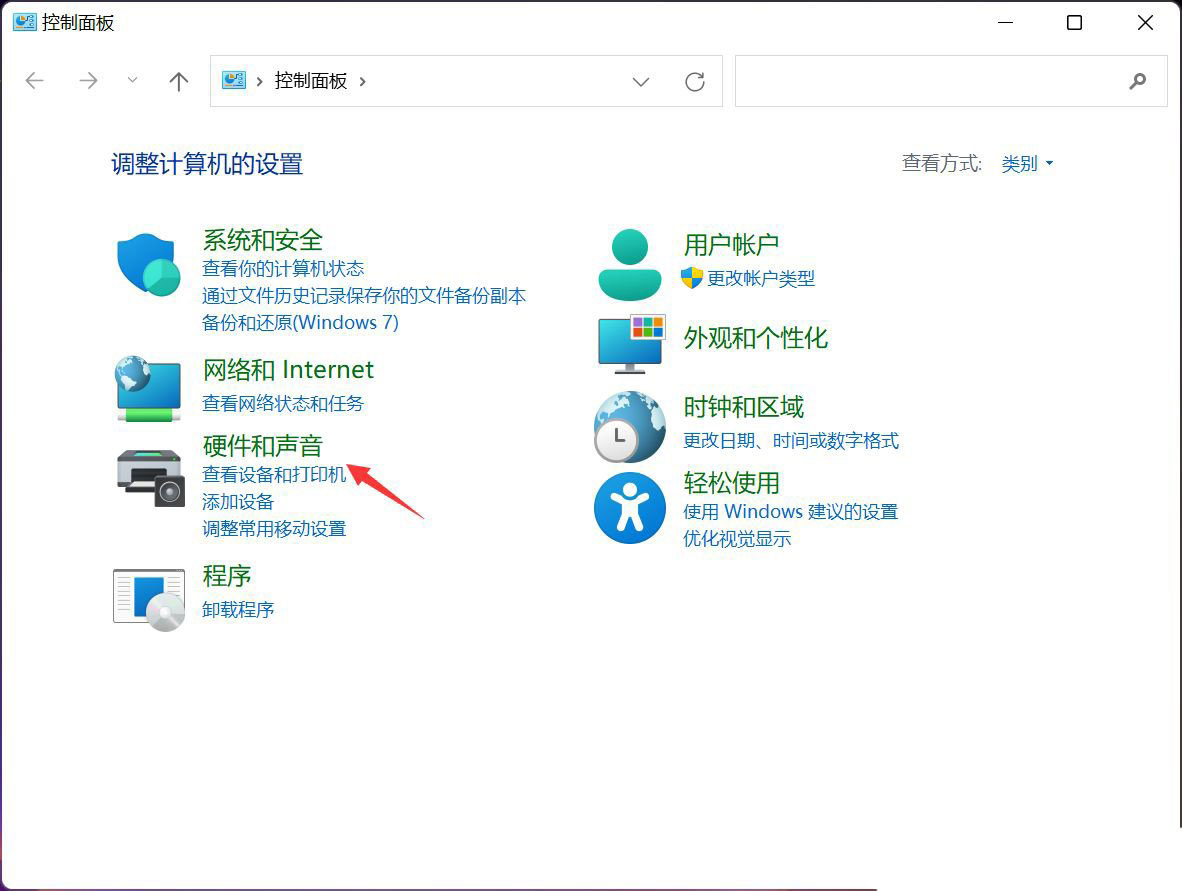Click 卸载程序 under 程序
The image size is (1182, 891).
click(238, 609)
